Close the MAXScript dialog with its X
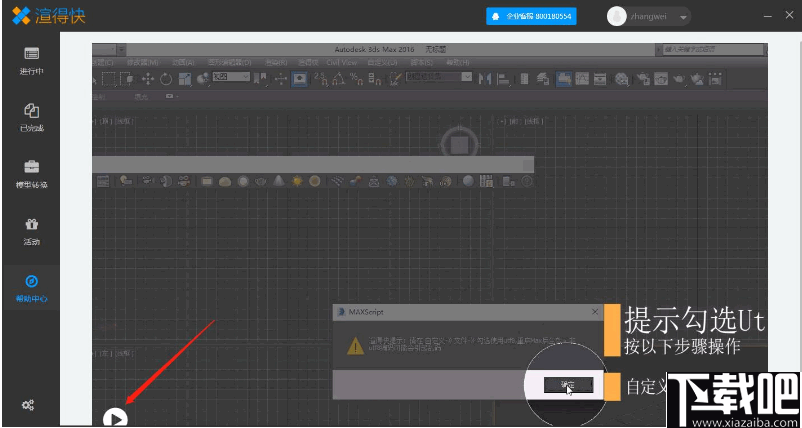 594,312
